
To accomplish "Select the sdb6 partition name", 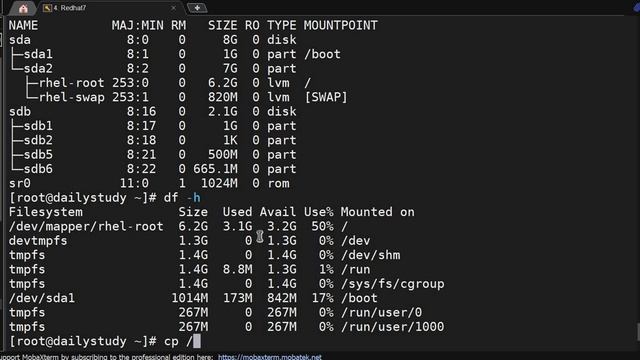I will pos(38,169).
